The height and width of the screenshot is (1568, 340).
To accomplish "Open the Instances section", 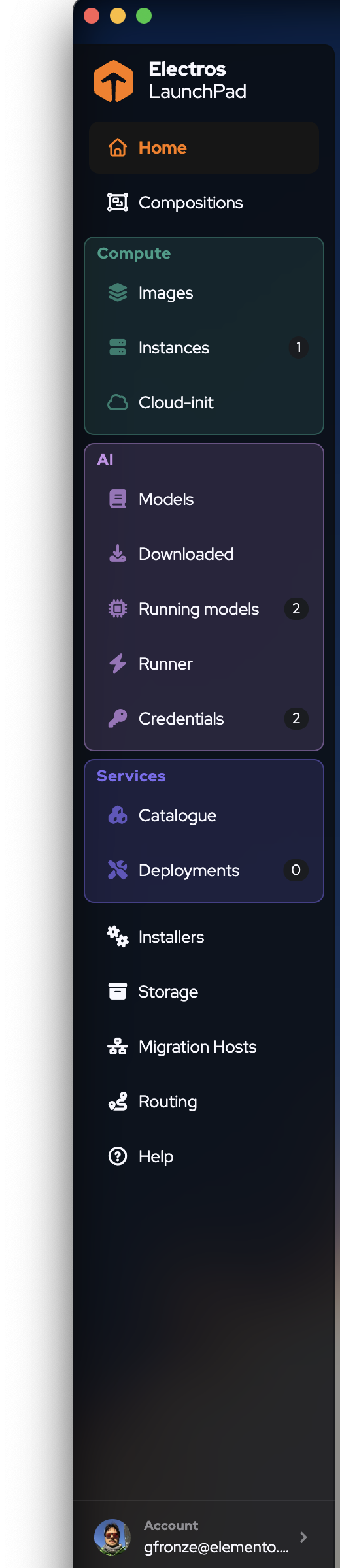I will (x=204, y=348).
